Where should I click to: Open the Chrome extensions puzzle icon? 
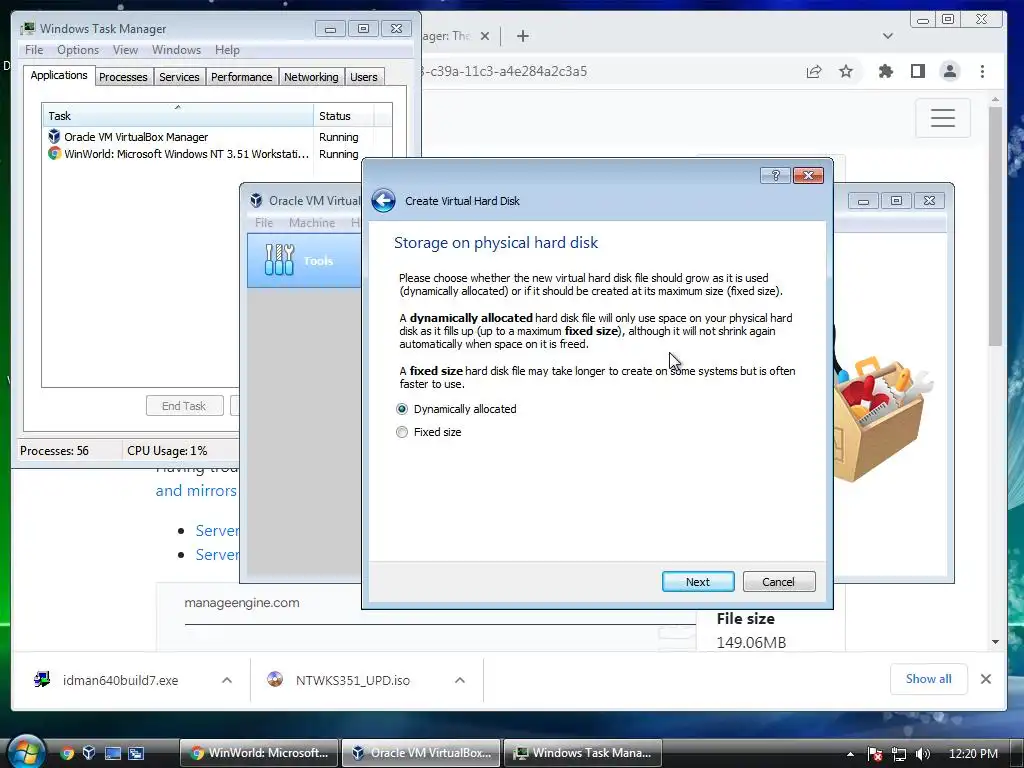pos(886,71)
